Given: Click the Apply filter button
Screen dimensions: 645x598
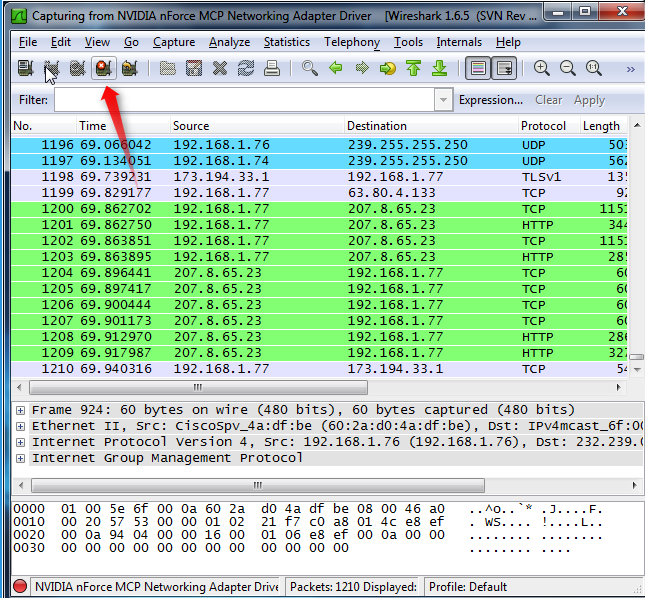Looking at the screenshot, I should coord(589,100).
